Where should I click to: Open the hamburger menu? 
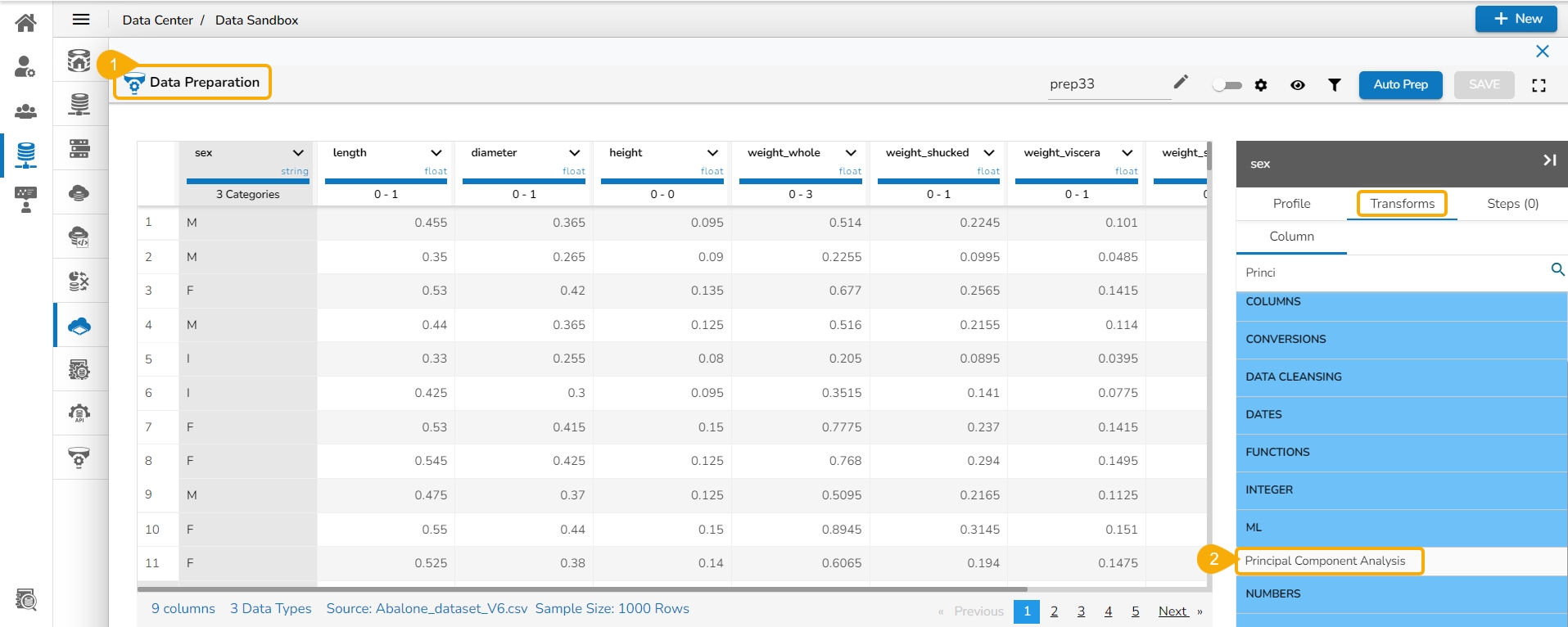(81, 20)
